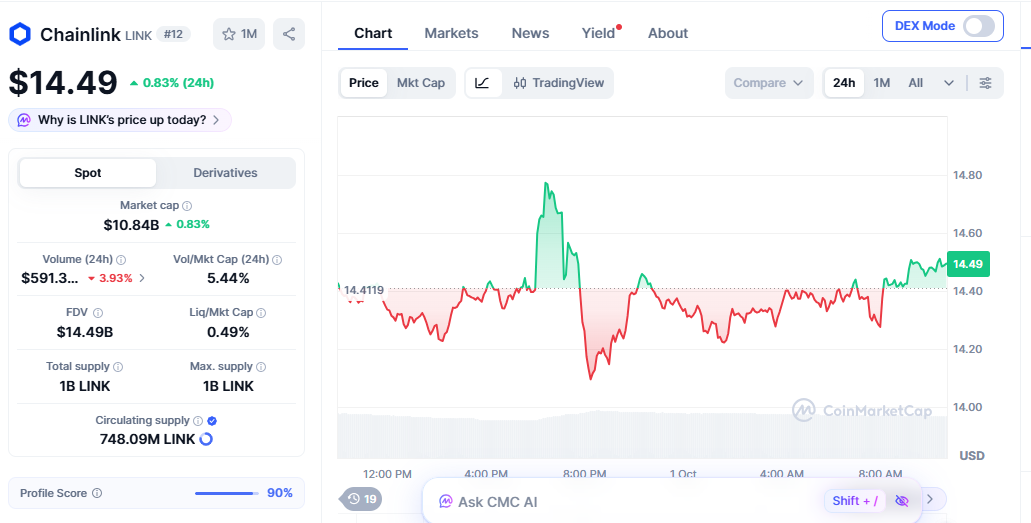
Task: Click the 3.93% volume change value
Action: pos(110,278)
